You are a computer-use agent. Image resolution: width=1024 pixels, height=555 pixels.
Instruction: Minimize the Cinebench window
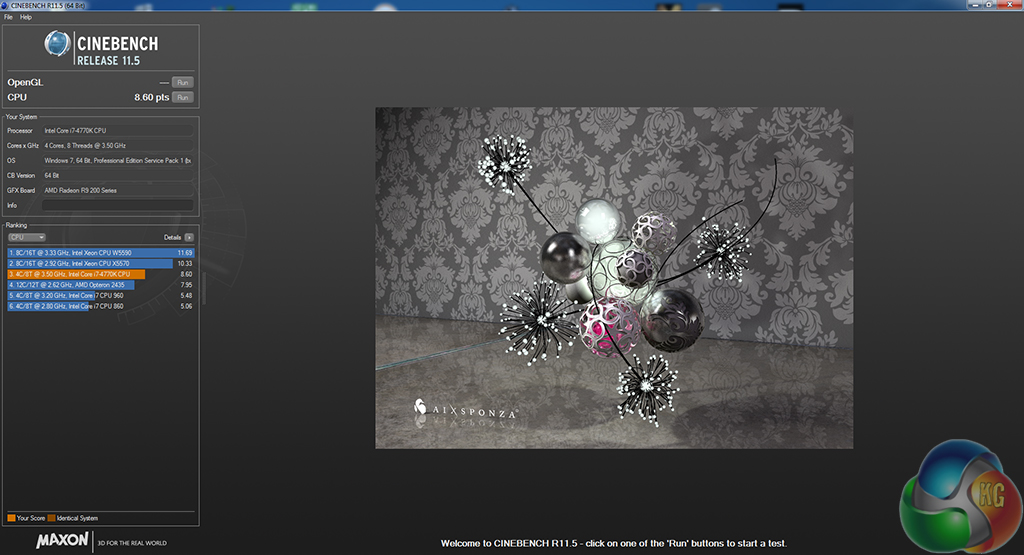(974, 5)
